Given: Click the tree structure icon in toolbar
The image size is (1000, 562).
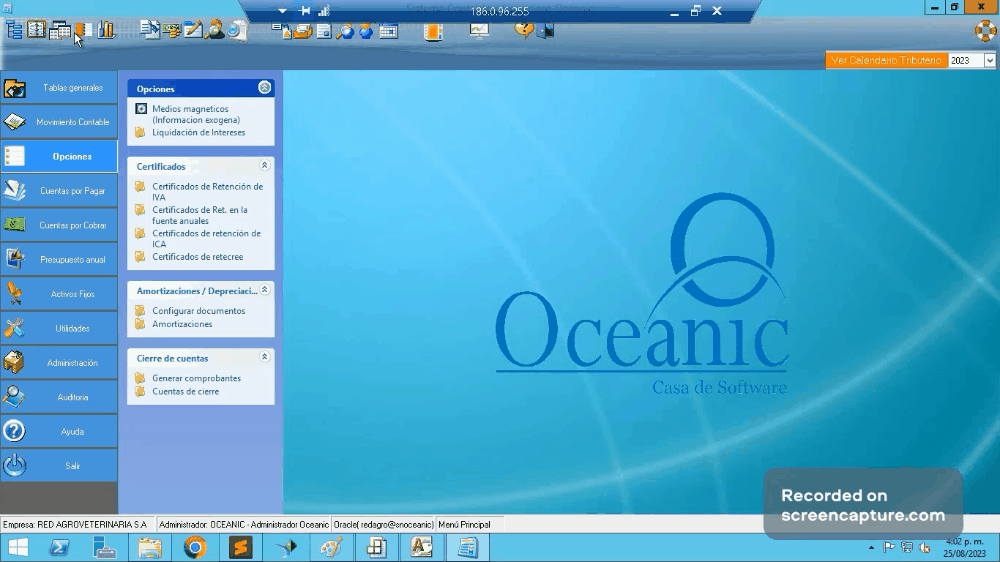Looking at the screenshot, I should click(x=14, y=30).
